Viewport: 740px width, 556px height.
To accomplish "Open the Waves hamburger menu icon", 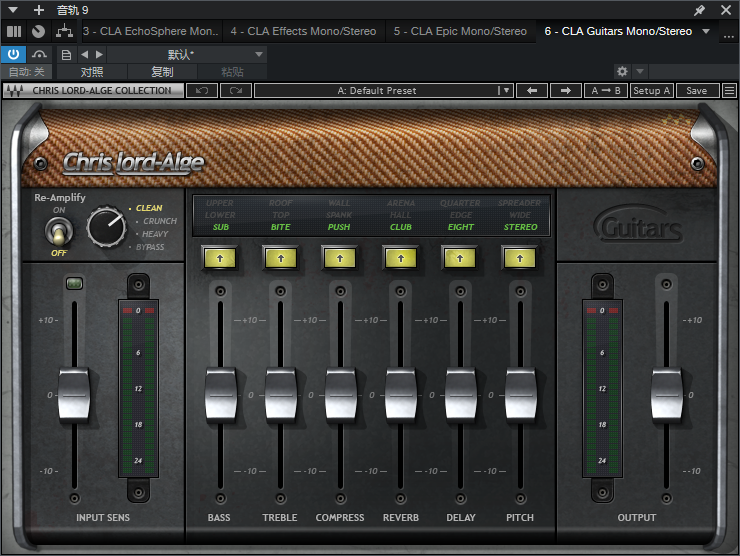I will point(729,91).
